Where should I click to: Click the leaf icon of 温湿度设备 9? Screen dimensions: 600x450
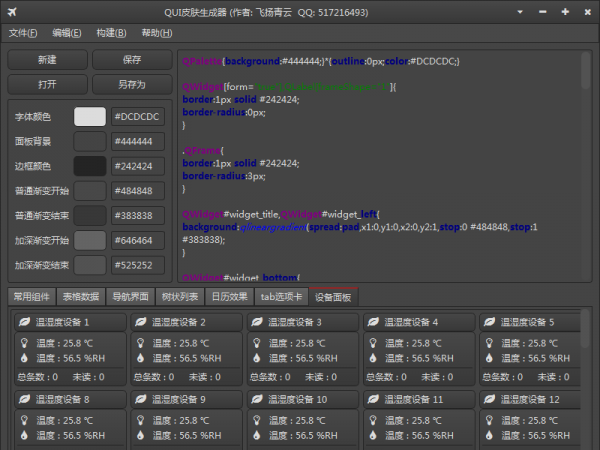pyautogui.click(x=140, y=399)
